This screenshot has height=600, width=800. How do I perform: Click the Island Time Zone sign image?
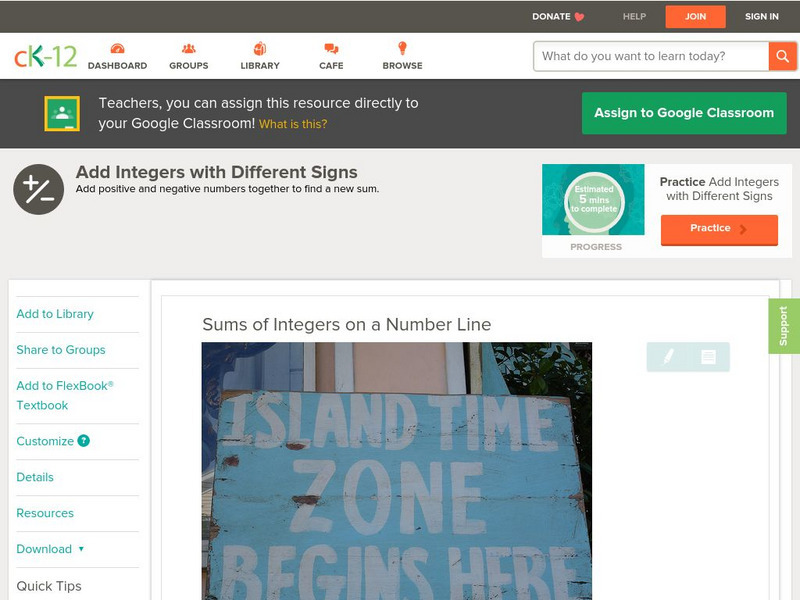click(397, 471)
